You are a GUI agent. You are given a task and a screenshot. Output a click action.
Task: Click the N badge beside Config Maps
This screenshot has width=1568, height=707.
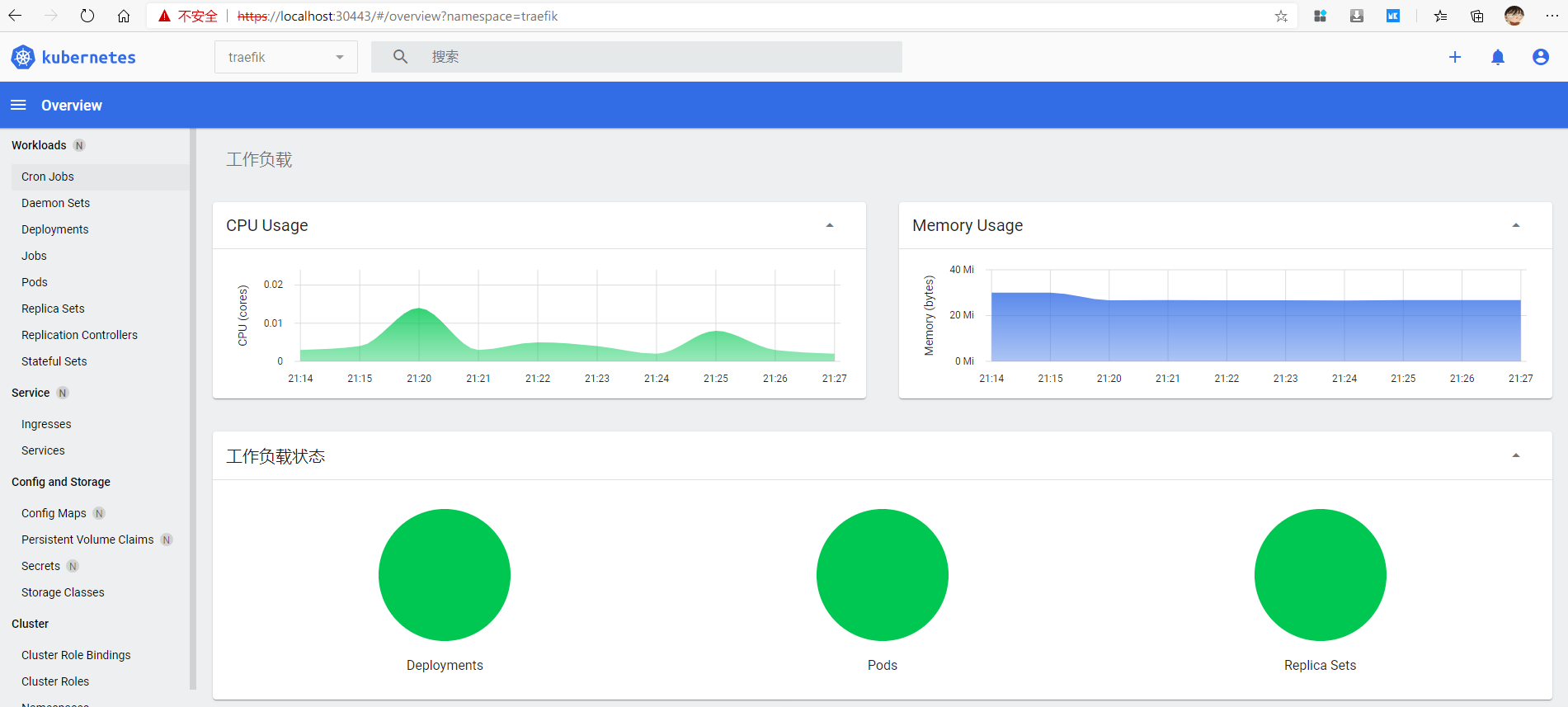(x=99, y=513)
